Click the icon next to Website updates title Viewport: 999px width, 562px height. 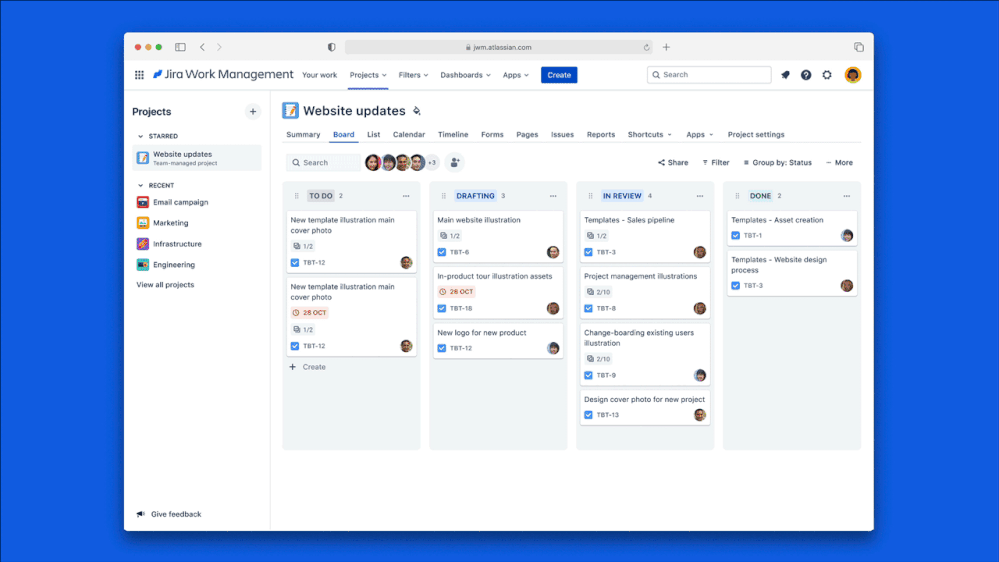(x=417, y=111)
